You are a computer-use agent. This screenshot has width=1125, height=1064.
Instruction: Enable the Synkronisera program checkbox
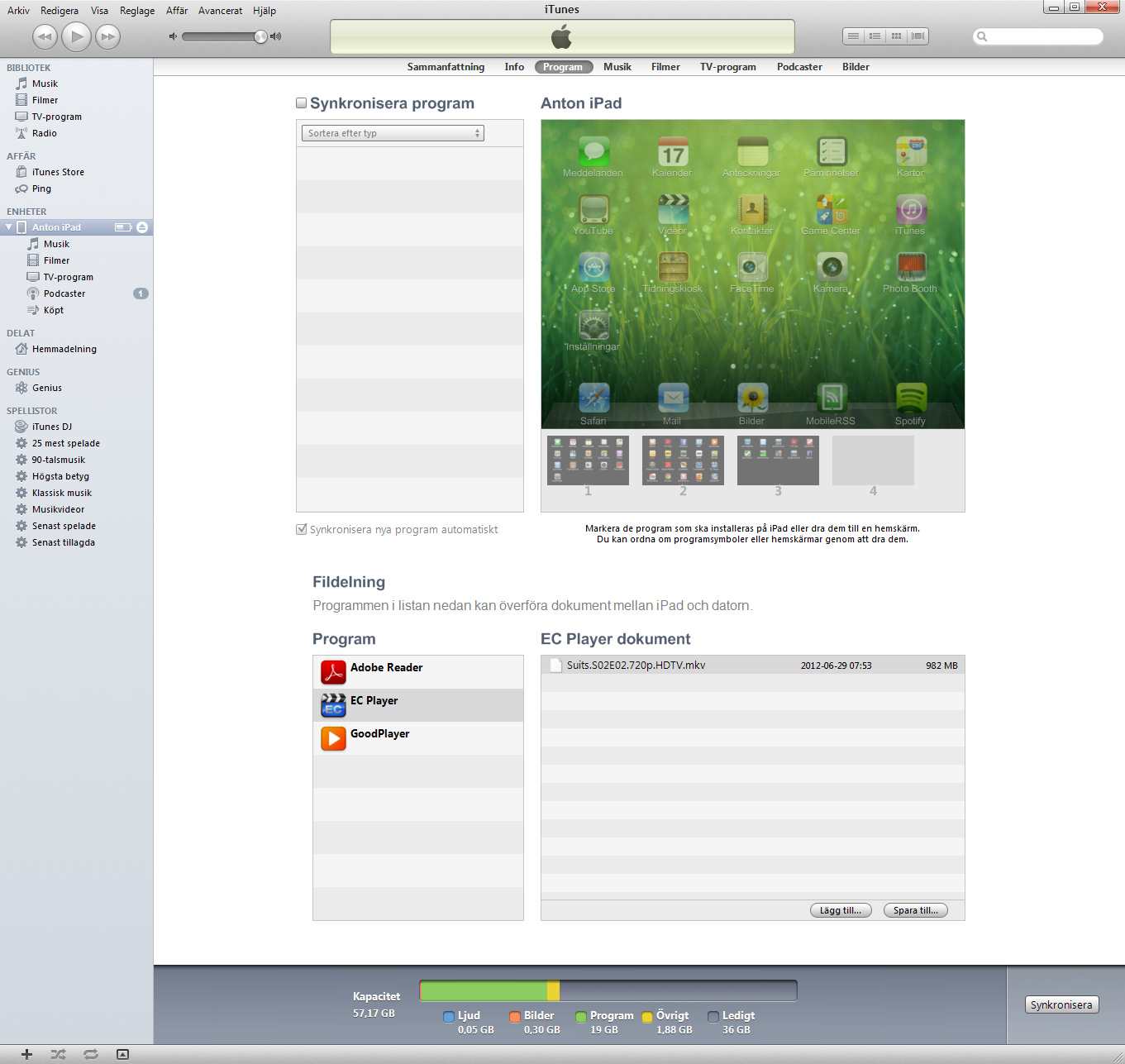[x=302, y=103]
